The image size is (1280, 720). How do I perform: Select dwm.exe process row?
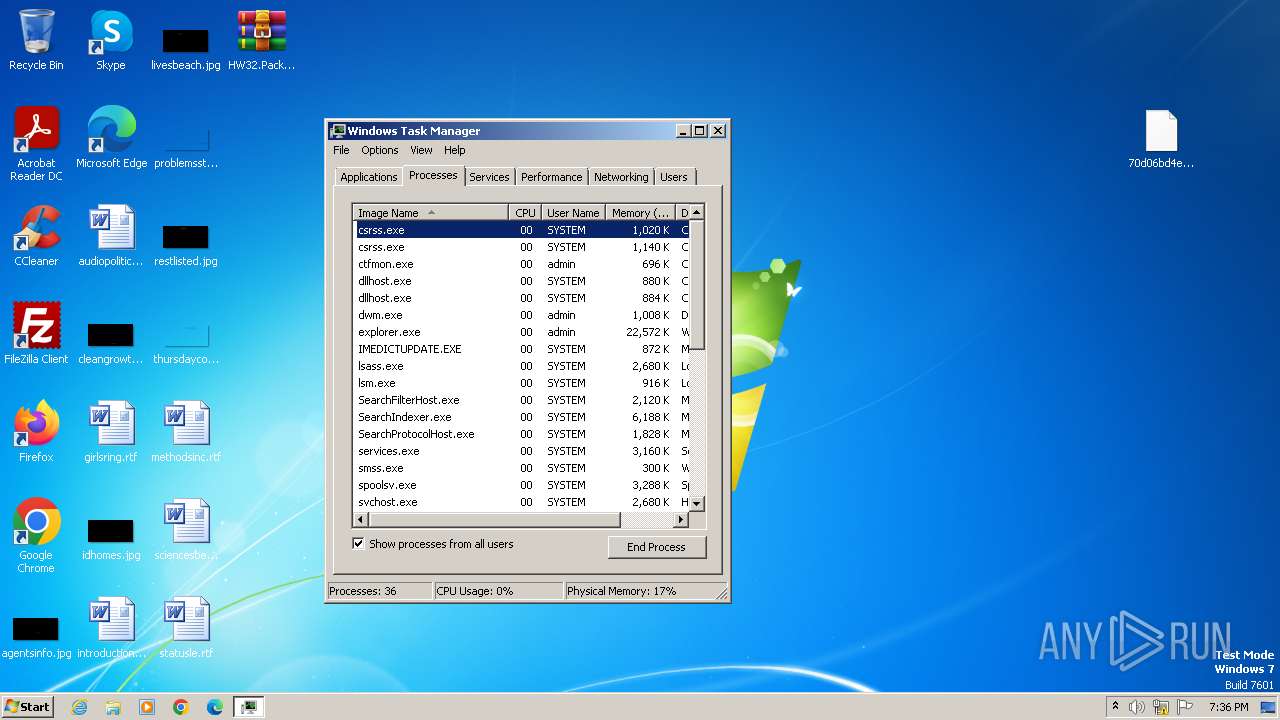tap(521, 315)
